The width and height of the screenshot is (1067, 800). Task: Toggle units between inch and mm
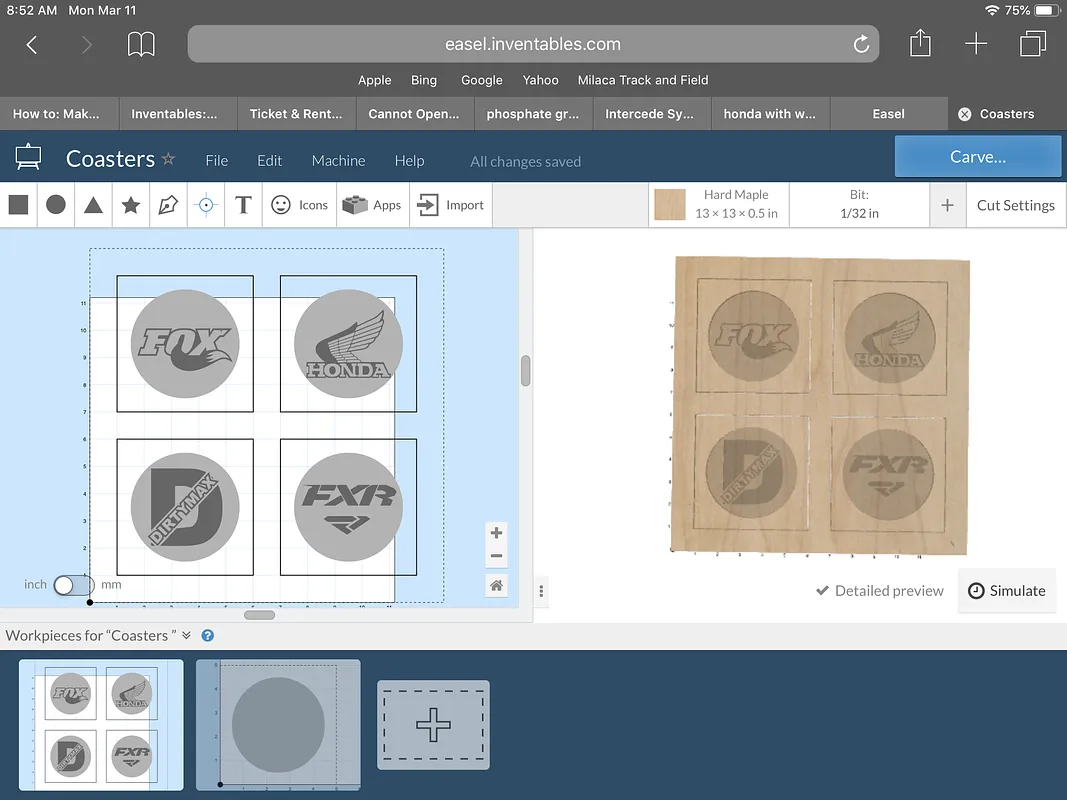[73, 585]
